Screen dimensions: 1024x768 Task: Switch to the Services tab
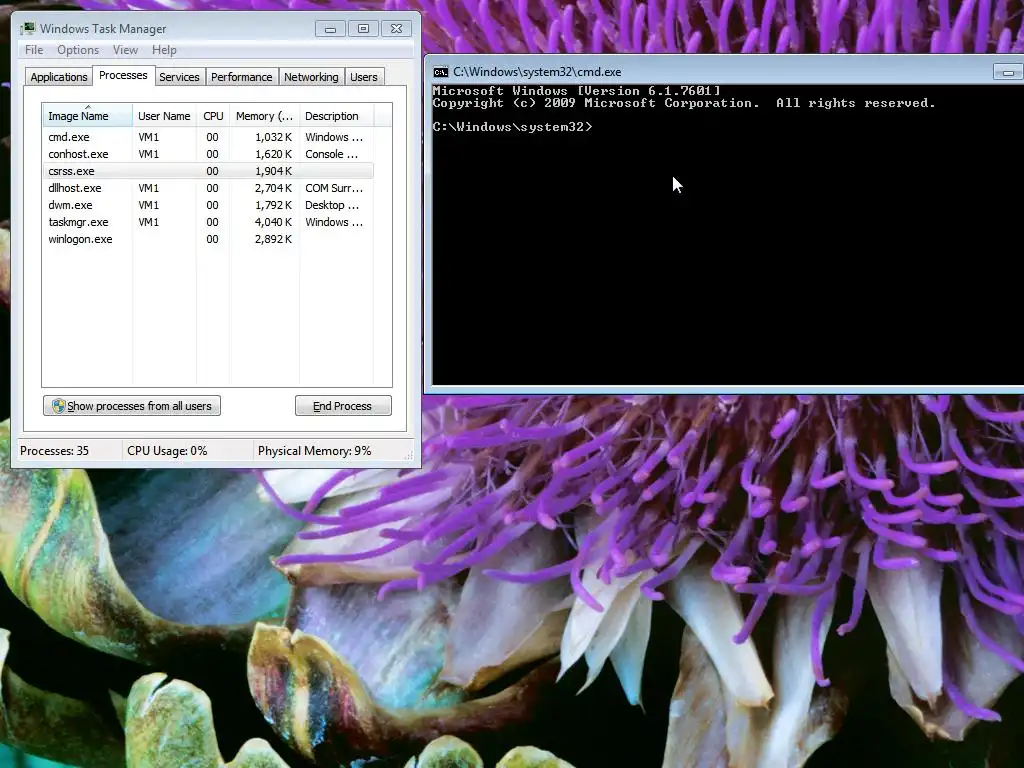click(179, 77)
